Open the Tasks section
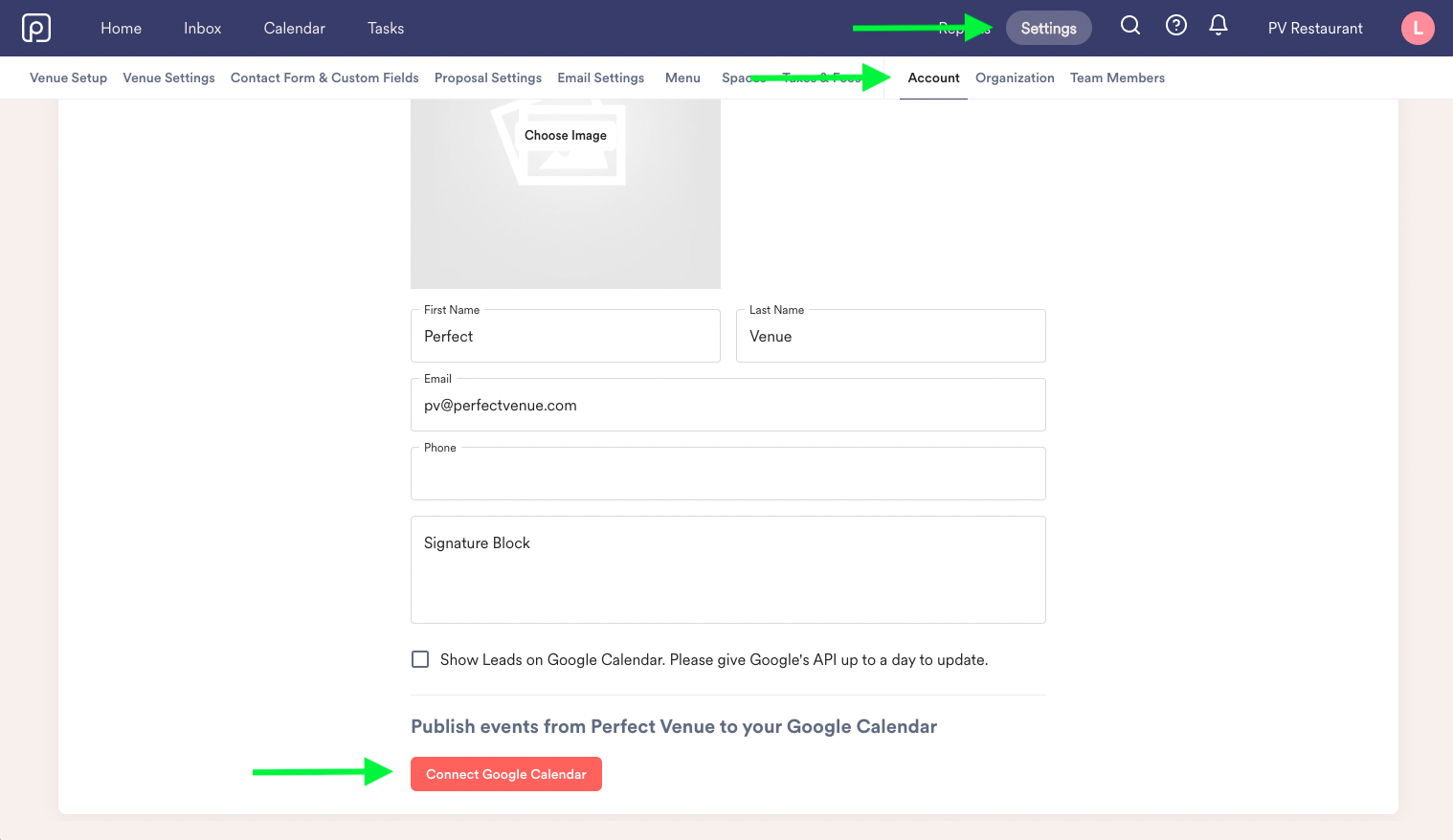Screen dimensions: 1453x840 (385, 28)
